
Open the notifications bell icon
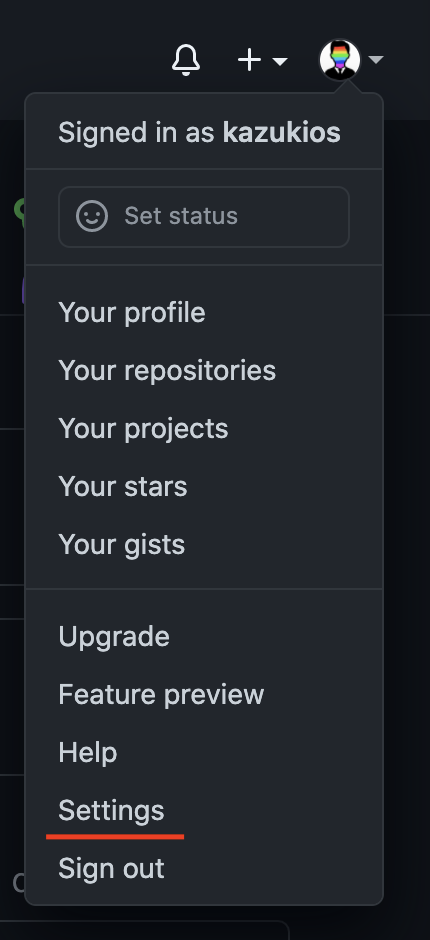tap(186, 60)
